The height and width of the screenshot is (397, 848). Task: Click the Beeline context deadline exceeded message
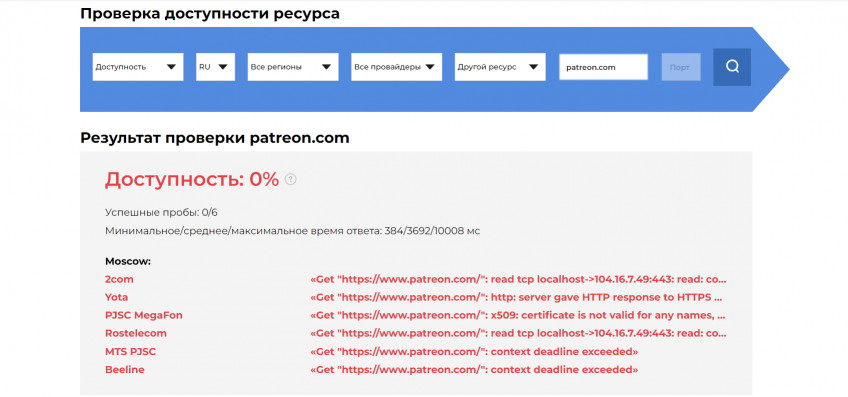(474, 370)
